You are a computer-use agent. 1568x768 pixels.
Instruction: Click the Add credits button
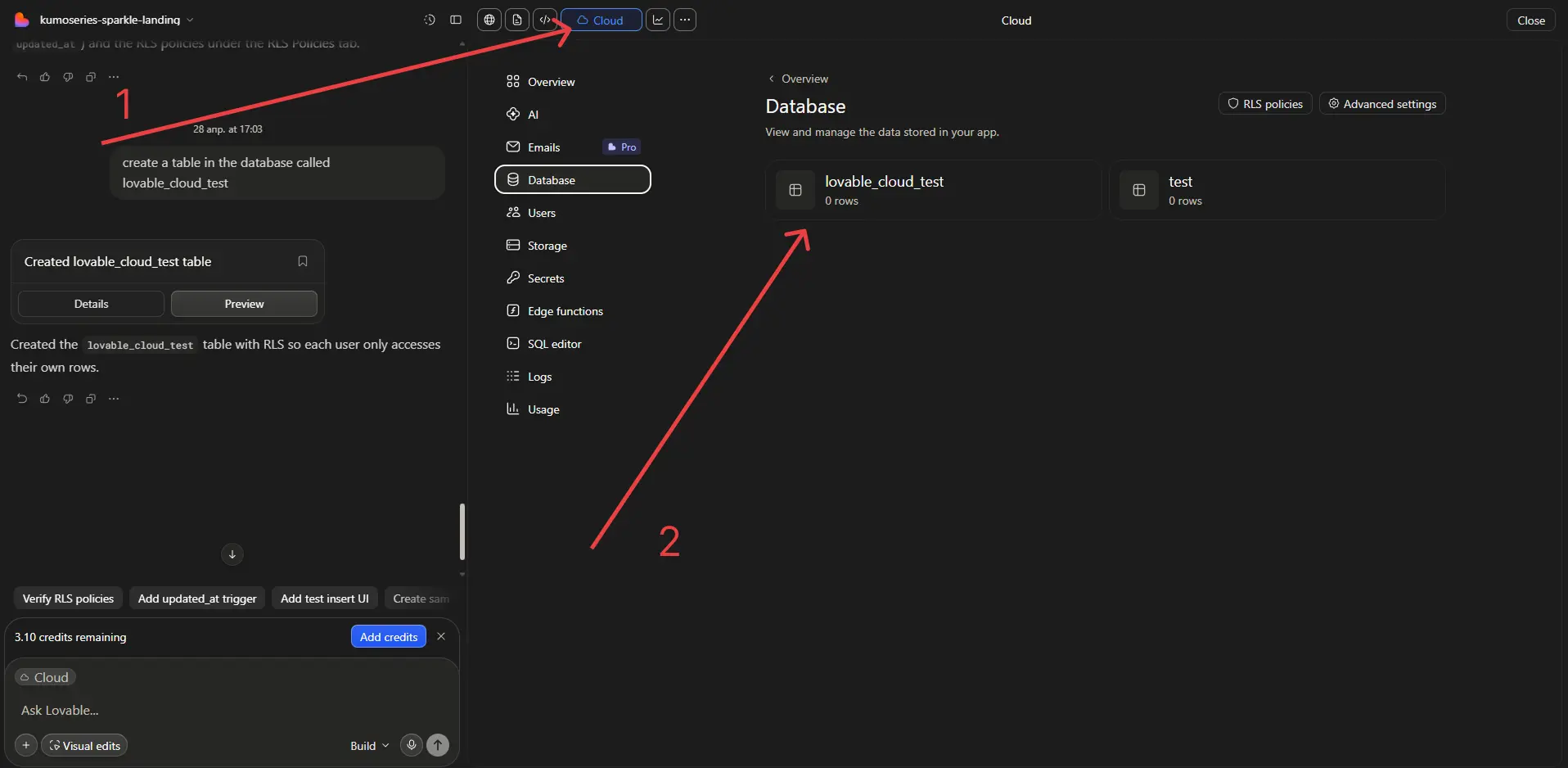point(387,637)
